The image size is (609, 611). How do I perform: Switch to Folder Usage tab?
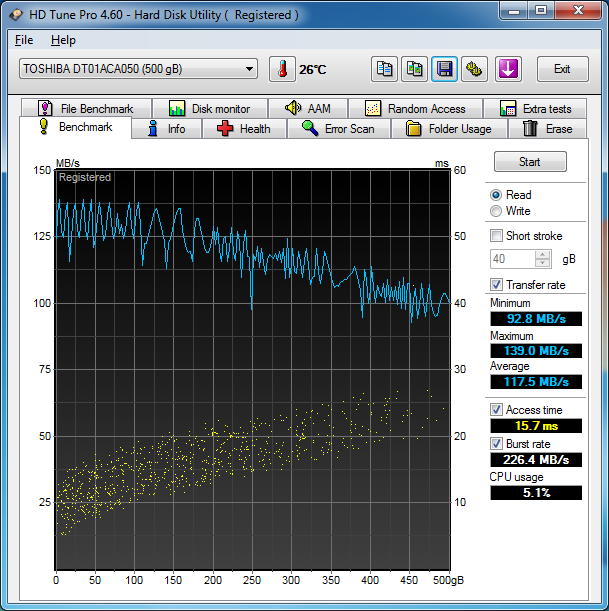(x=449, y=129)
